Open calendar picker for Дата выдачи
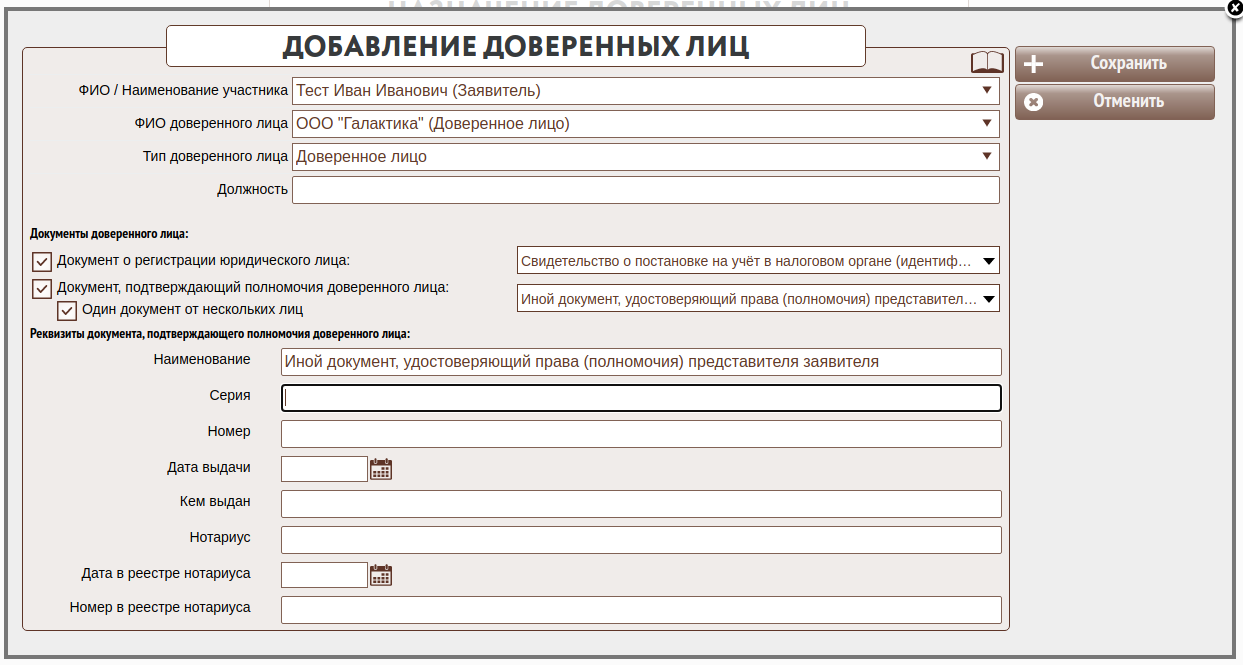 click(x=381, y=469)
